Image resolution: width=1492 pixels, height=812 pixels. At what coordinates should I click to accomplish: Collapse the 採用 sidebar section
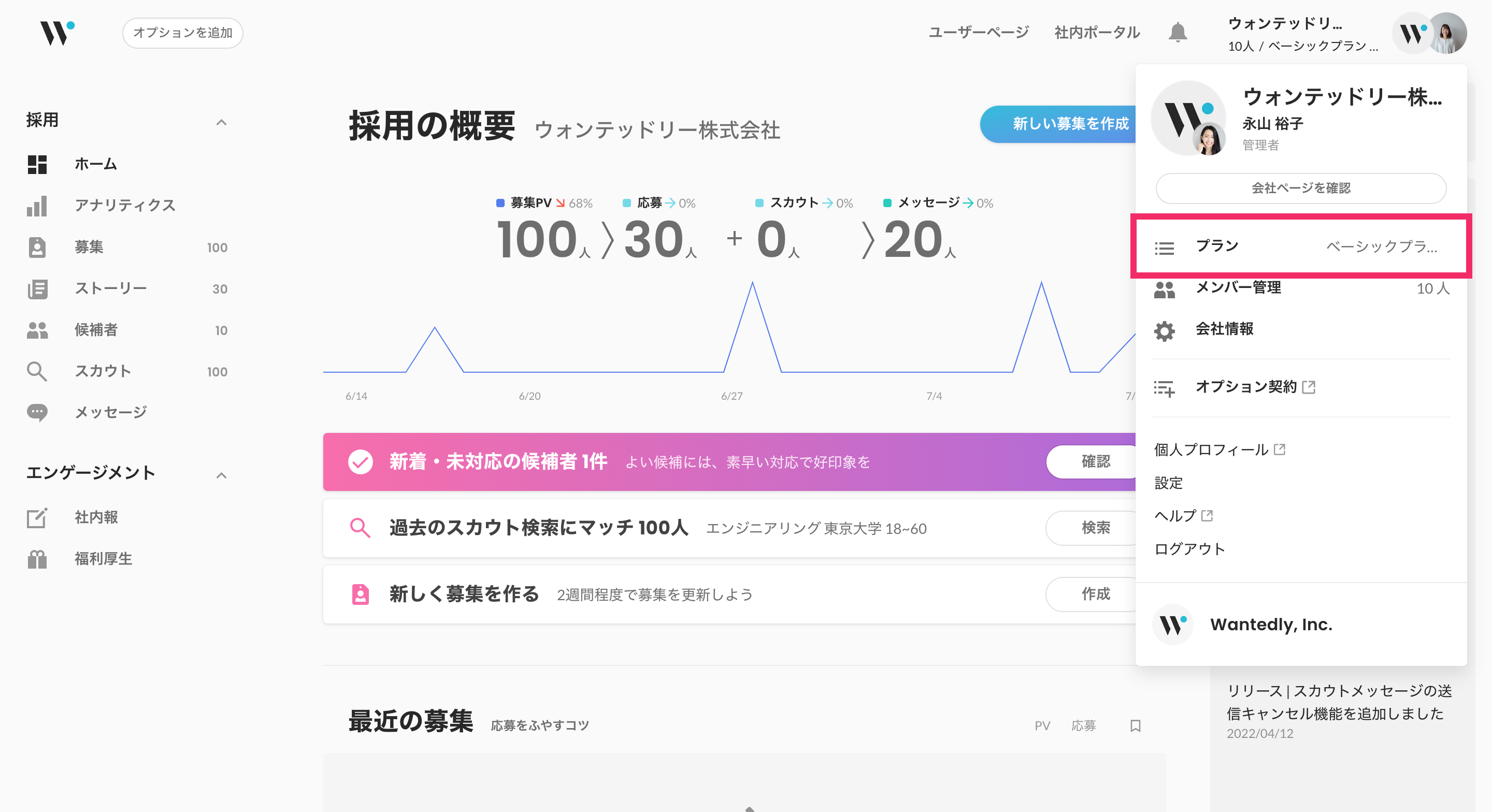coord(221,122)
